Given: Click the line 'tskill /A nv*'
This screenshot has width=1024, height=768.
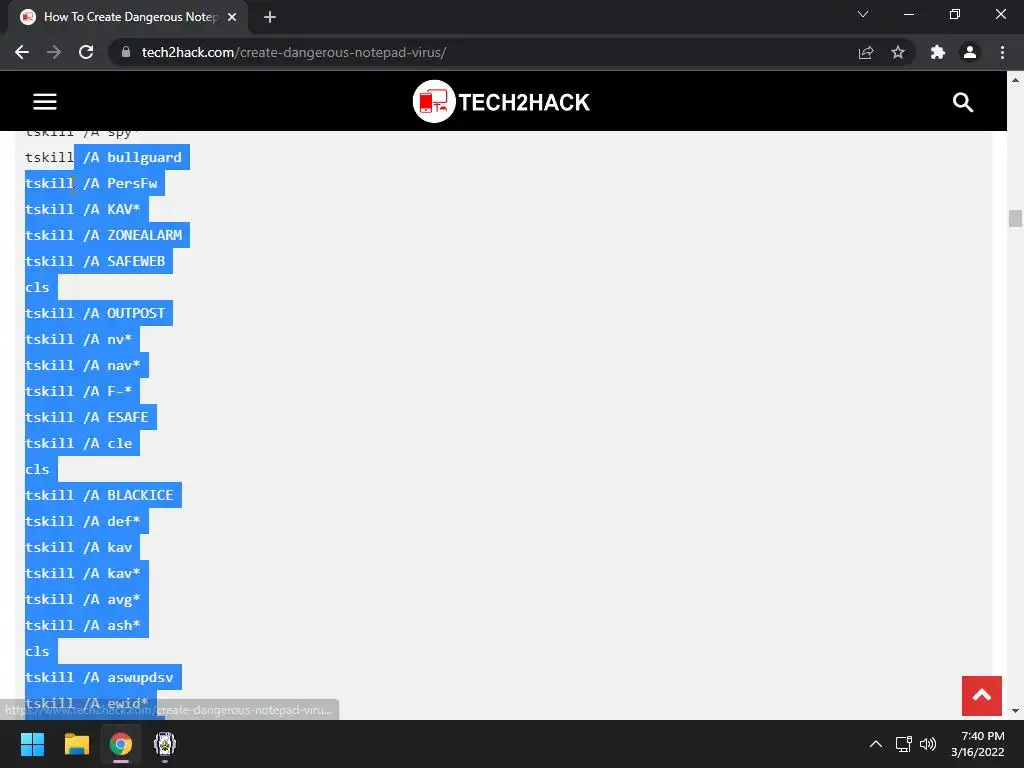Looking at the screenshot, I should 78,340.
